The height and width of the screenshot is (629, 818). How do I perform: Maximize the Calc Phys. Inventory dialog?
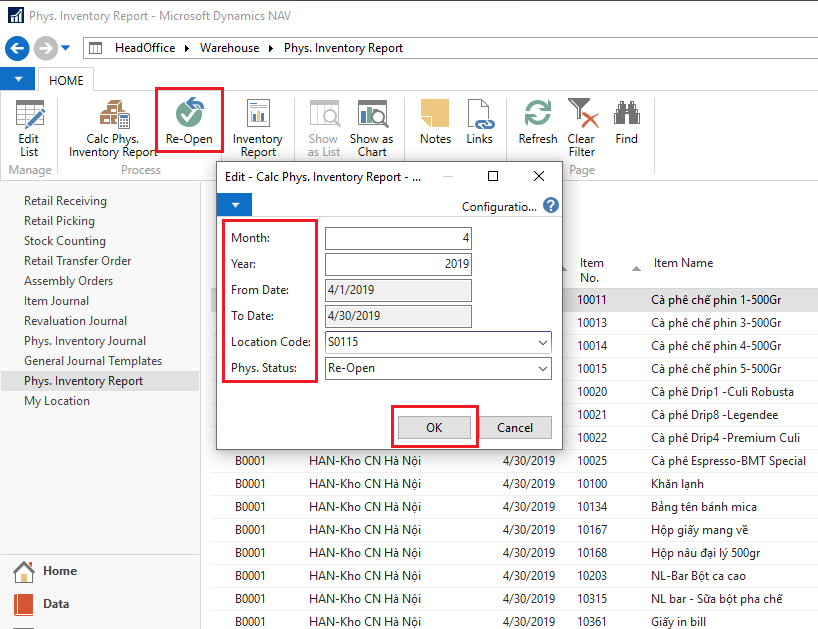click(x=492, y=176)
